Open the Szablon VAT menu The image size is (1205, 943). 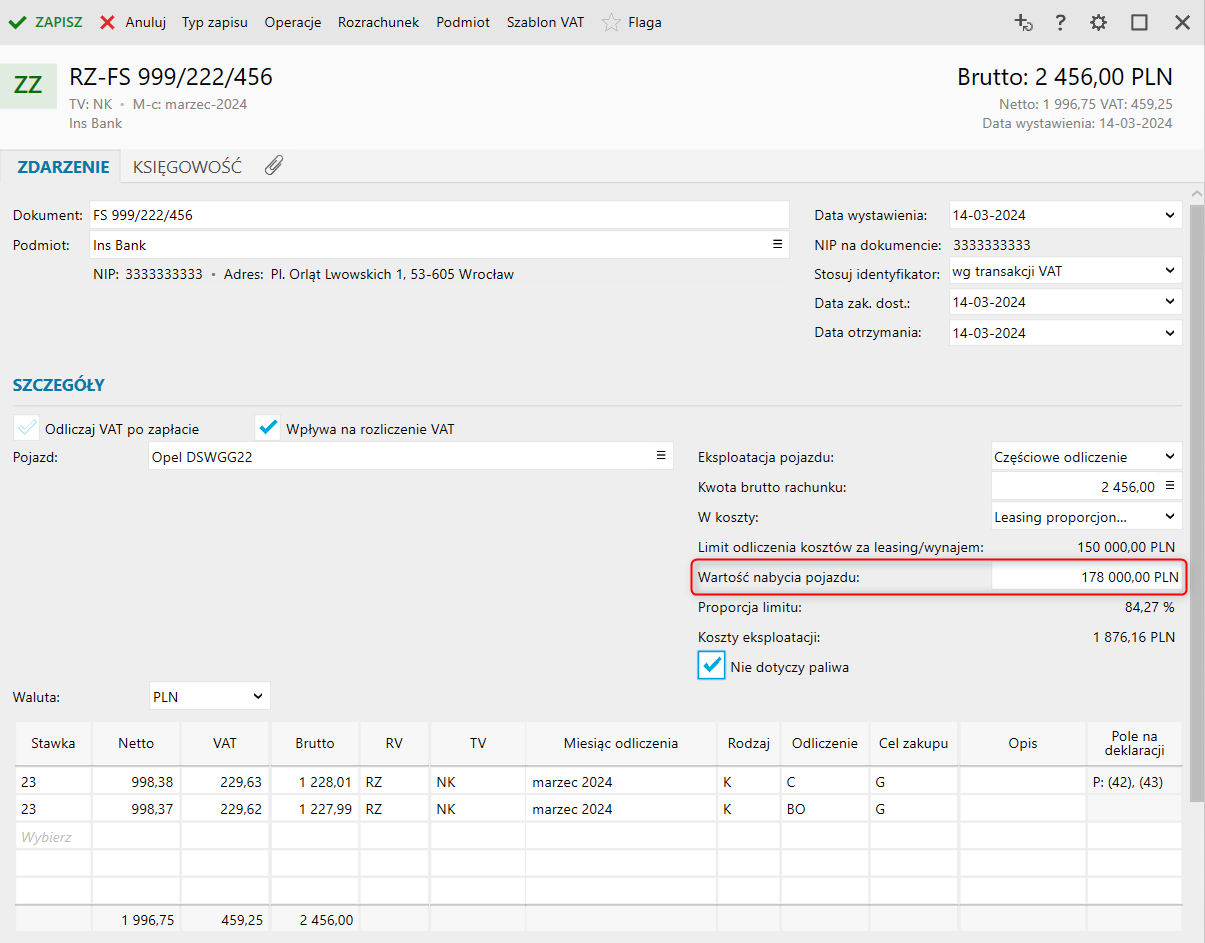[545, 22]
